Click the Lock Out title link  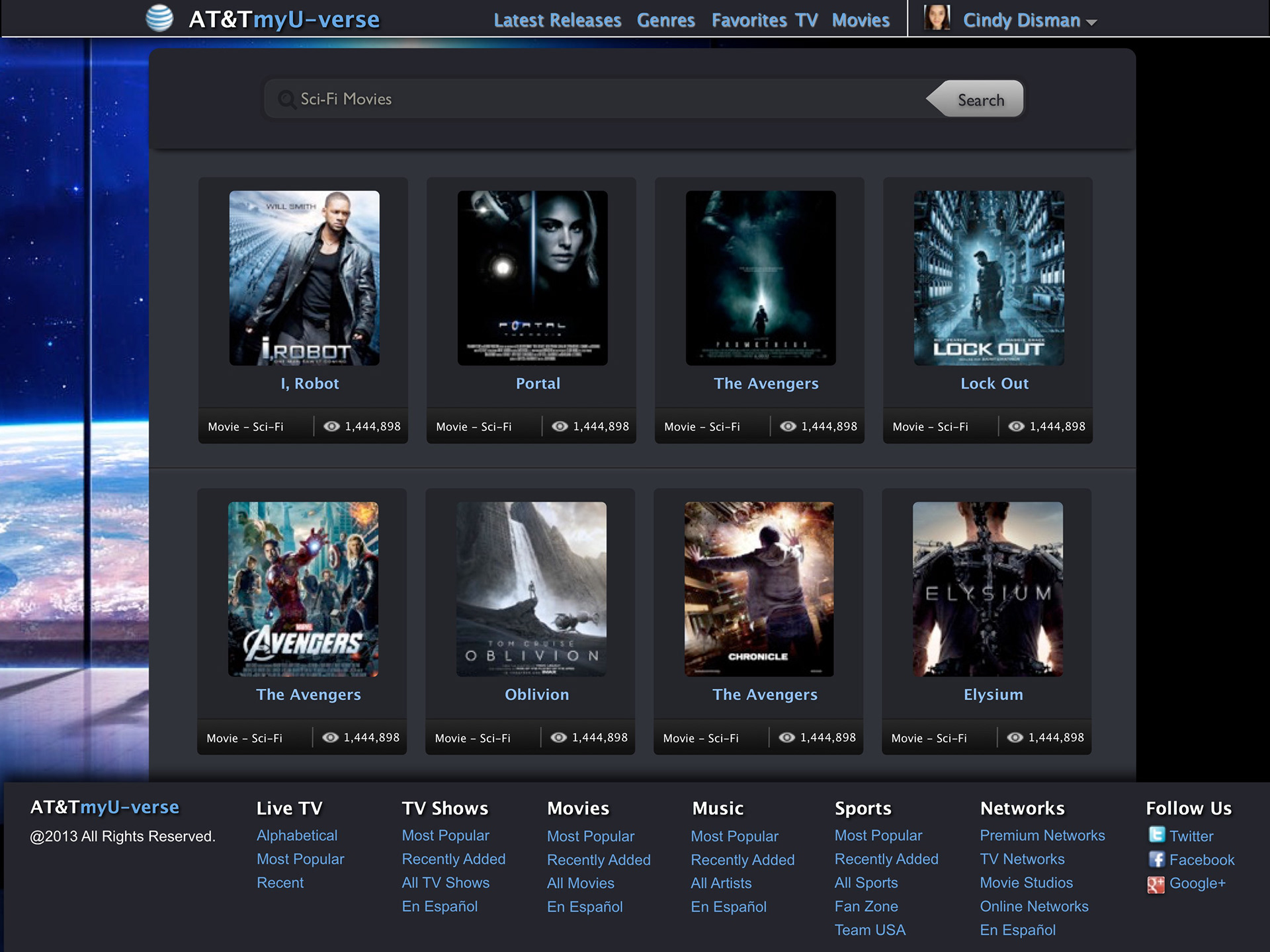(x=994, y=383)
